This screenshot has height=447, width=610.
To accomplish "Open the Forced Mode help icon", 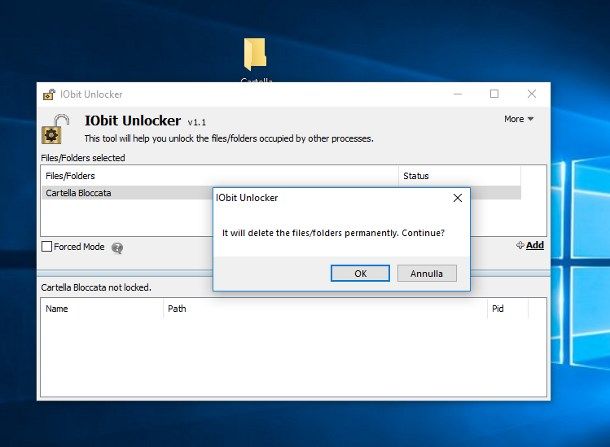I will click(x=117, y=247).
